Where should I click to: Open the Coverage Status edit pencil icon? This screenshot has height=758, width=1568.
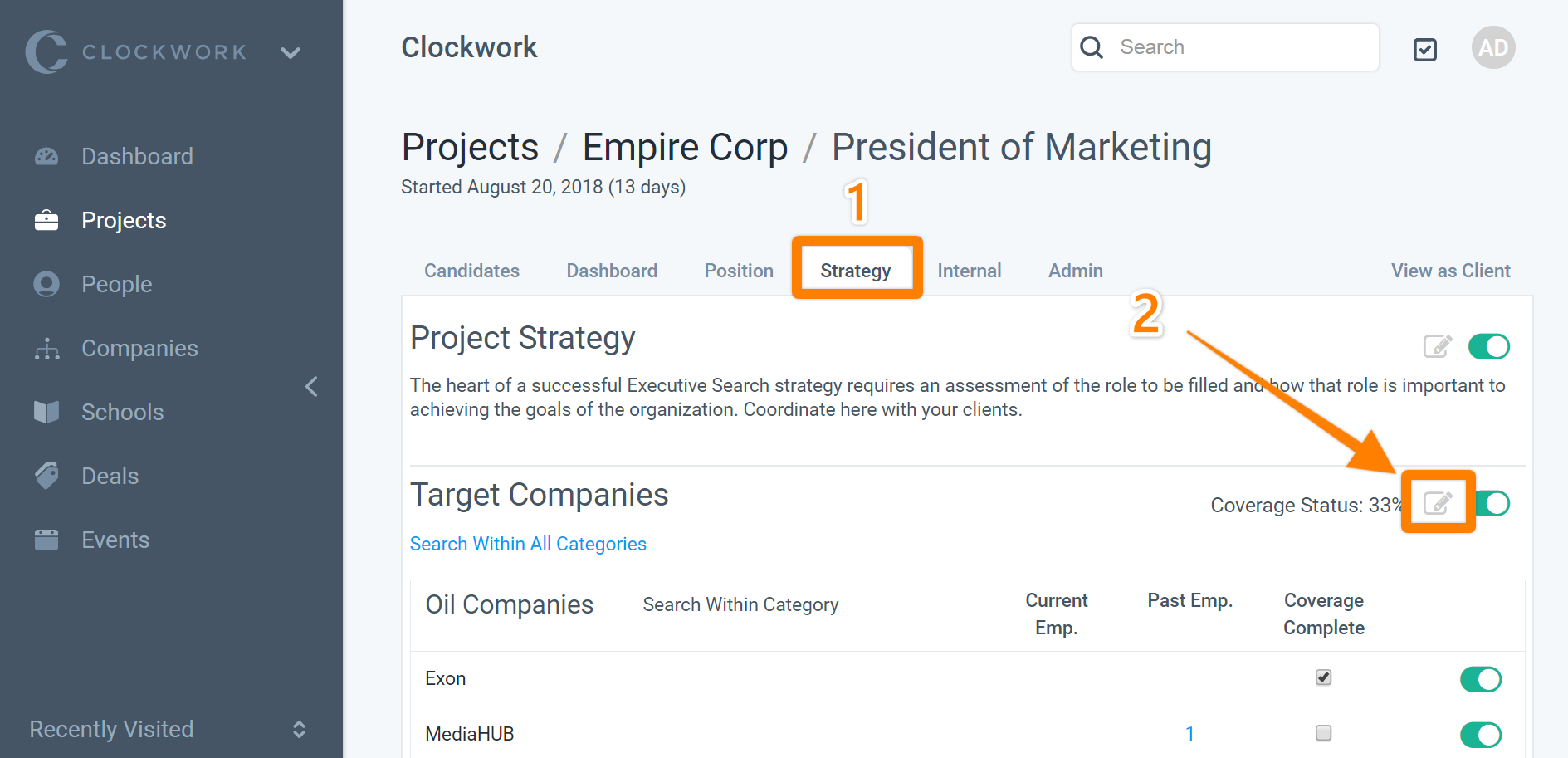point(1439,501)
